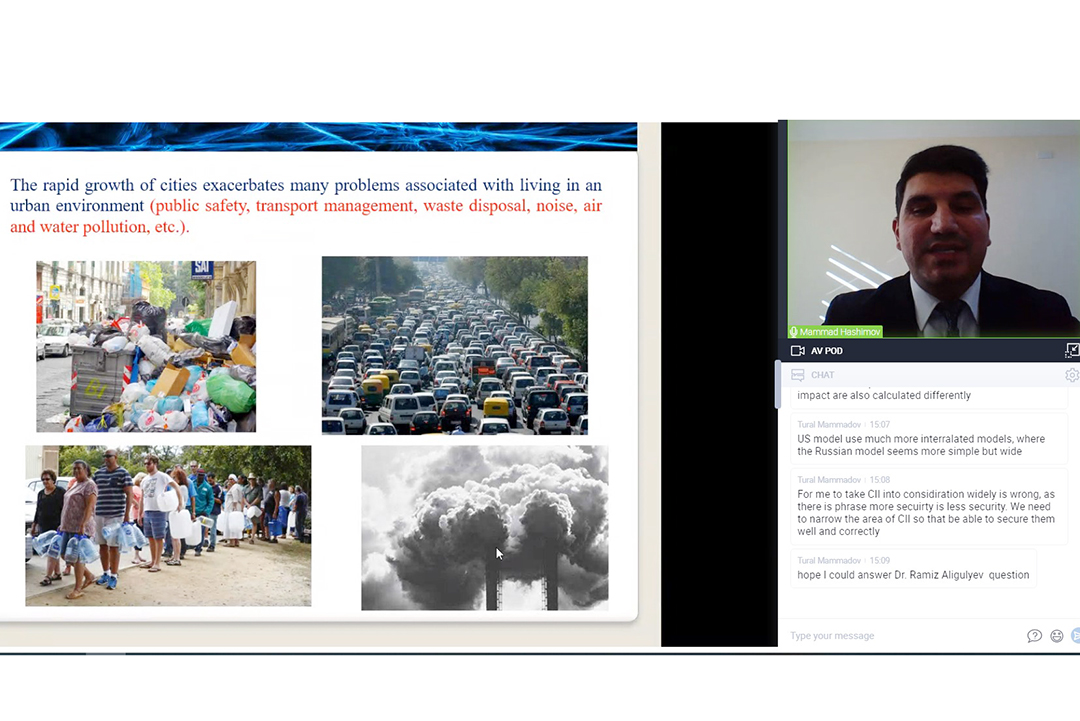Click the AV POD camera icon
This screenshot has height=721, width=1080.
click(797, 351)
